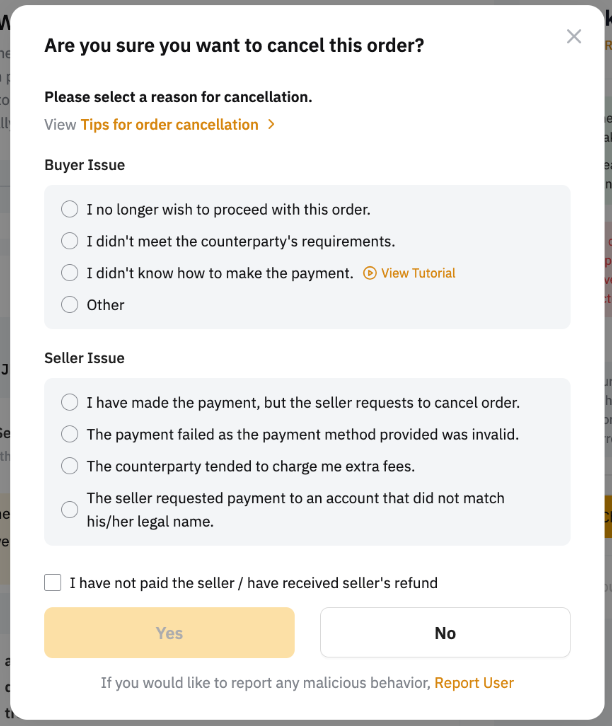This screenshot has height=726, width=612.
Task: Pick the 'Other' buyer issue option
Action: tap(69, 305)
